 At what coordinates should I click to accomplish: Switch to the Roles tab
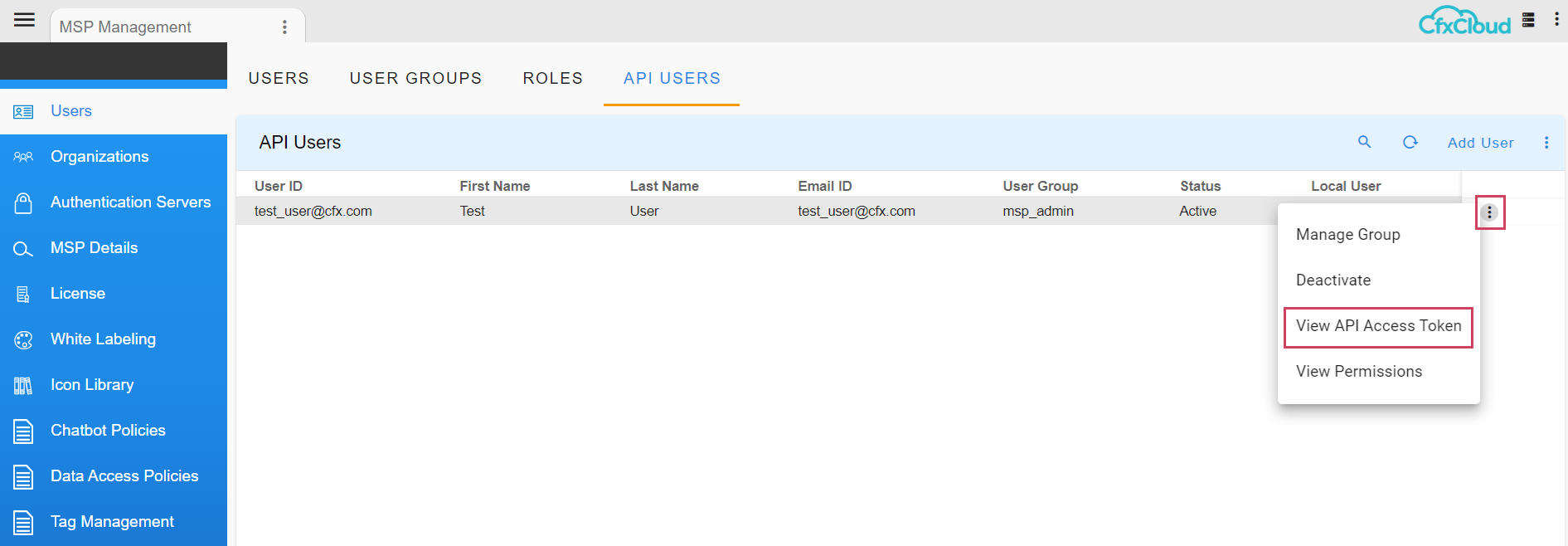[x=552, y=78]
